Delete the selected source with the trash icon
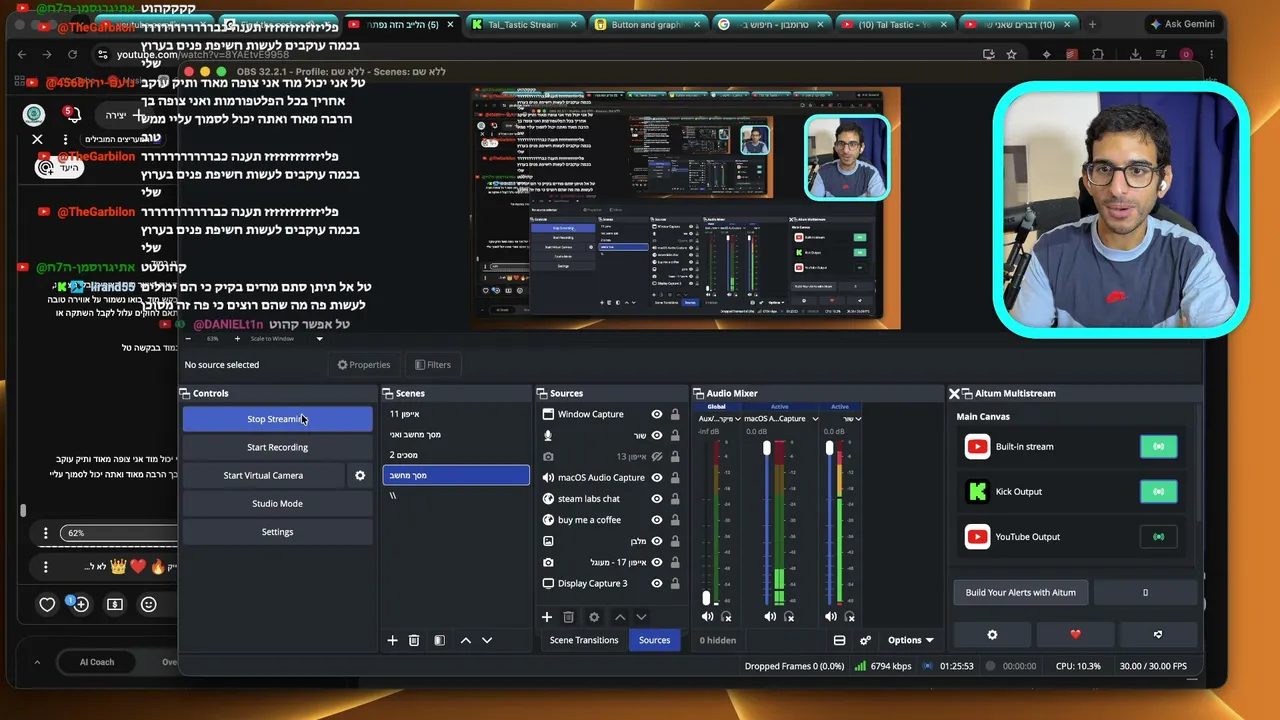This screenshot has height=720, width=1280. 569,617
